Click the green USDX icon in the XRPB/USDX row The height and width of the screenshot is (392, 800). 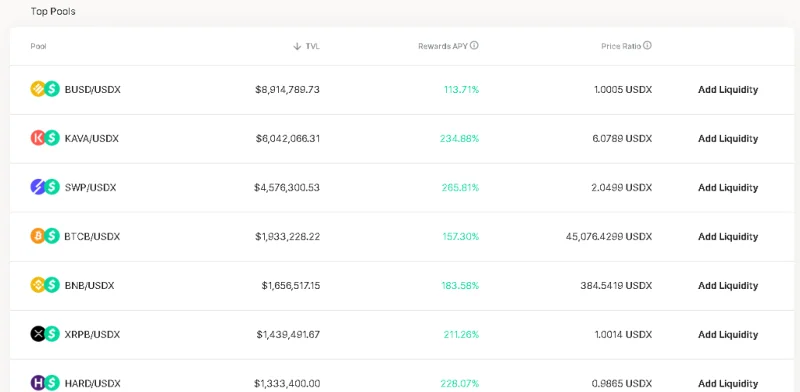click(52, 334)
